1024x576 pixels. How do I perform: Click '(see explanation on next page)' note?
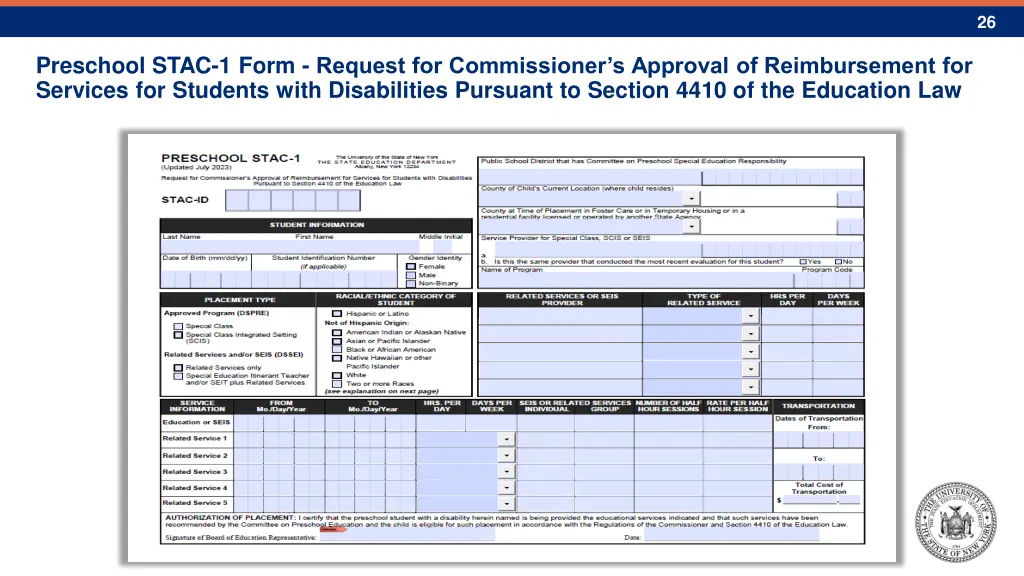381,391
